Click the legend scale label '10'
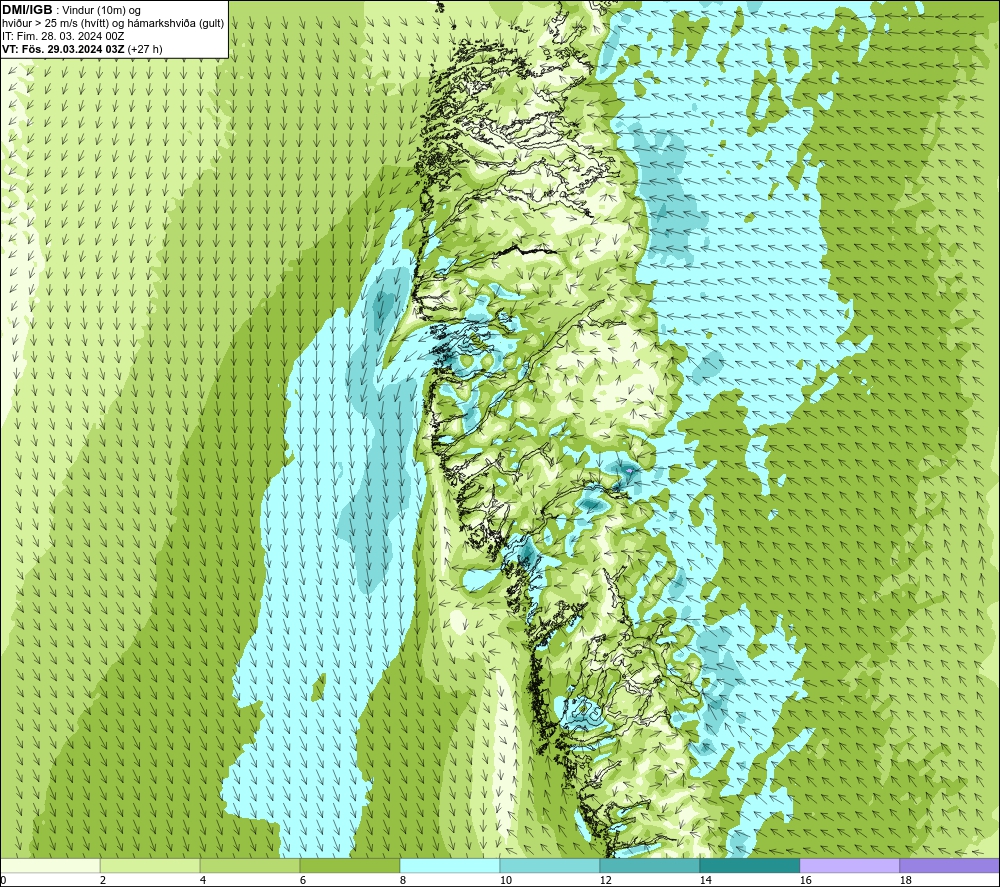Image resolution: width=1000 pixels, height=887 pixels. click(x=505, y=881)
